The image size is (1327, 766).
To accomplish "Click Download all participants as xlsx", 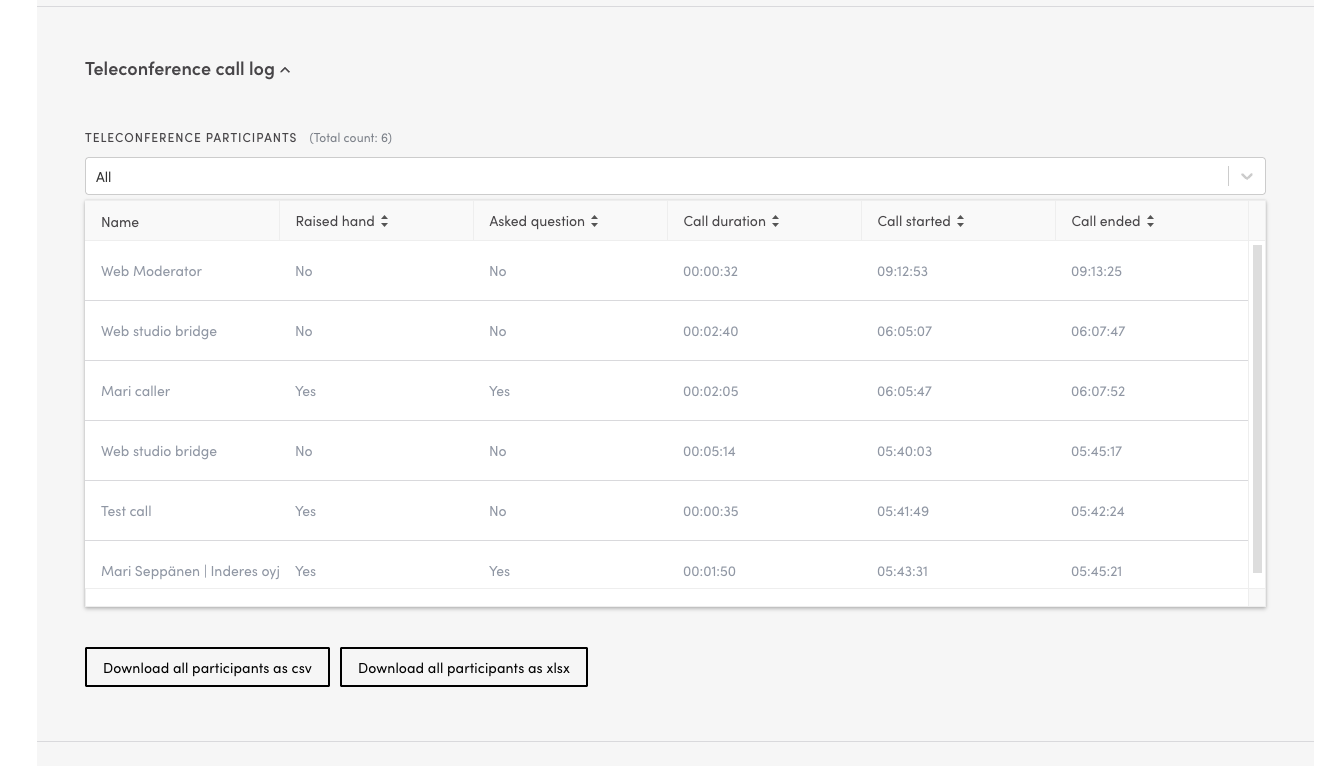I will click(x=464, y=668).
